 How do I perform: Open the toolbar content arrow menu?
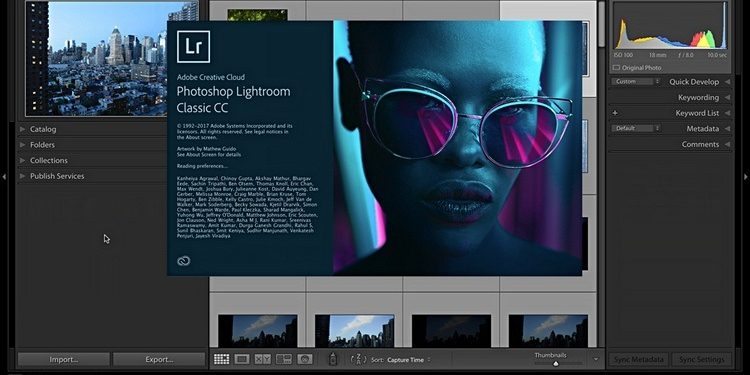(x=596, y=359)
